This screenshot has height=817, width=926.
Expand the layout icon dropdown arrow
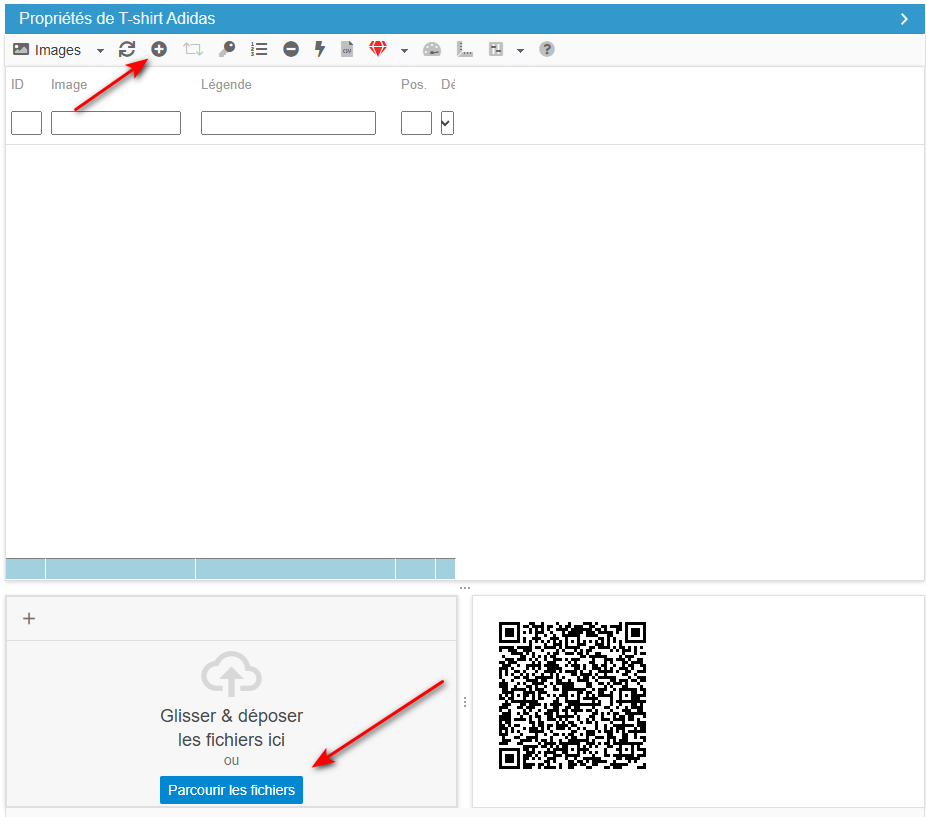click(520, 51)
